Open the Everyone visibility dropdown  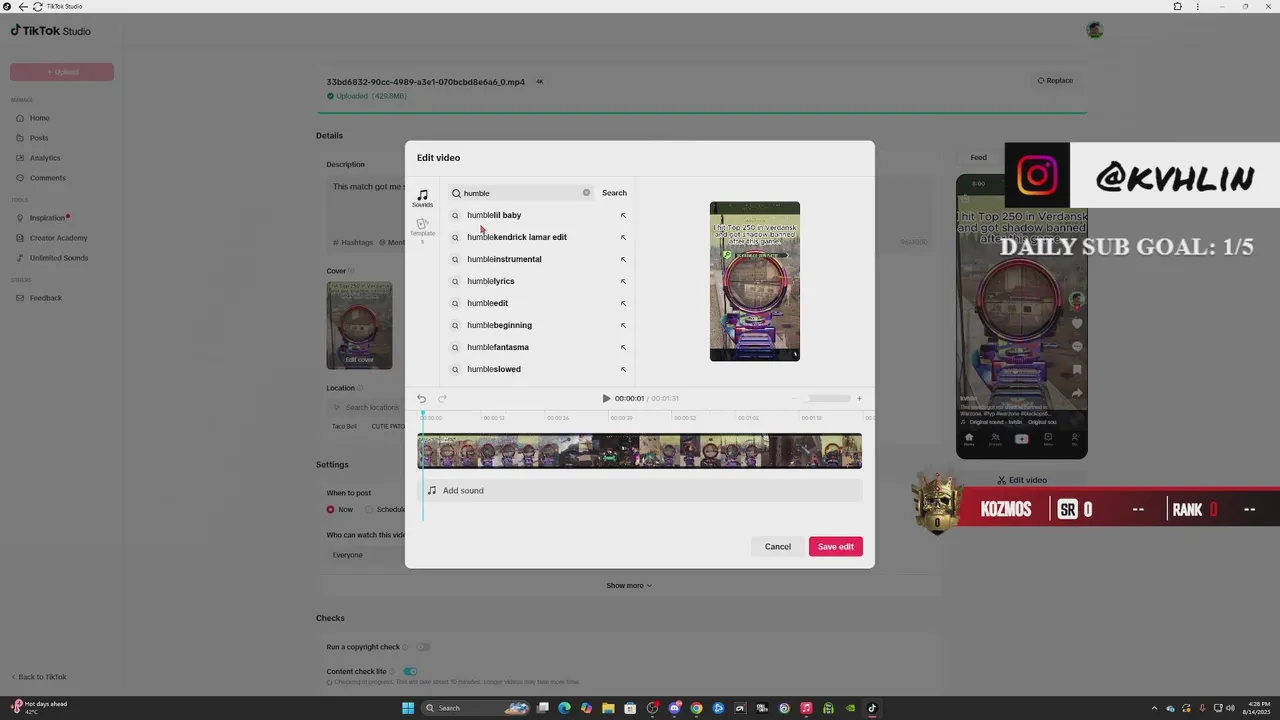click(x=366, y=555)
